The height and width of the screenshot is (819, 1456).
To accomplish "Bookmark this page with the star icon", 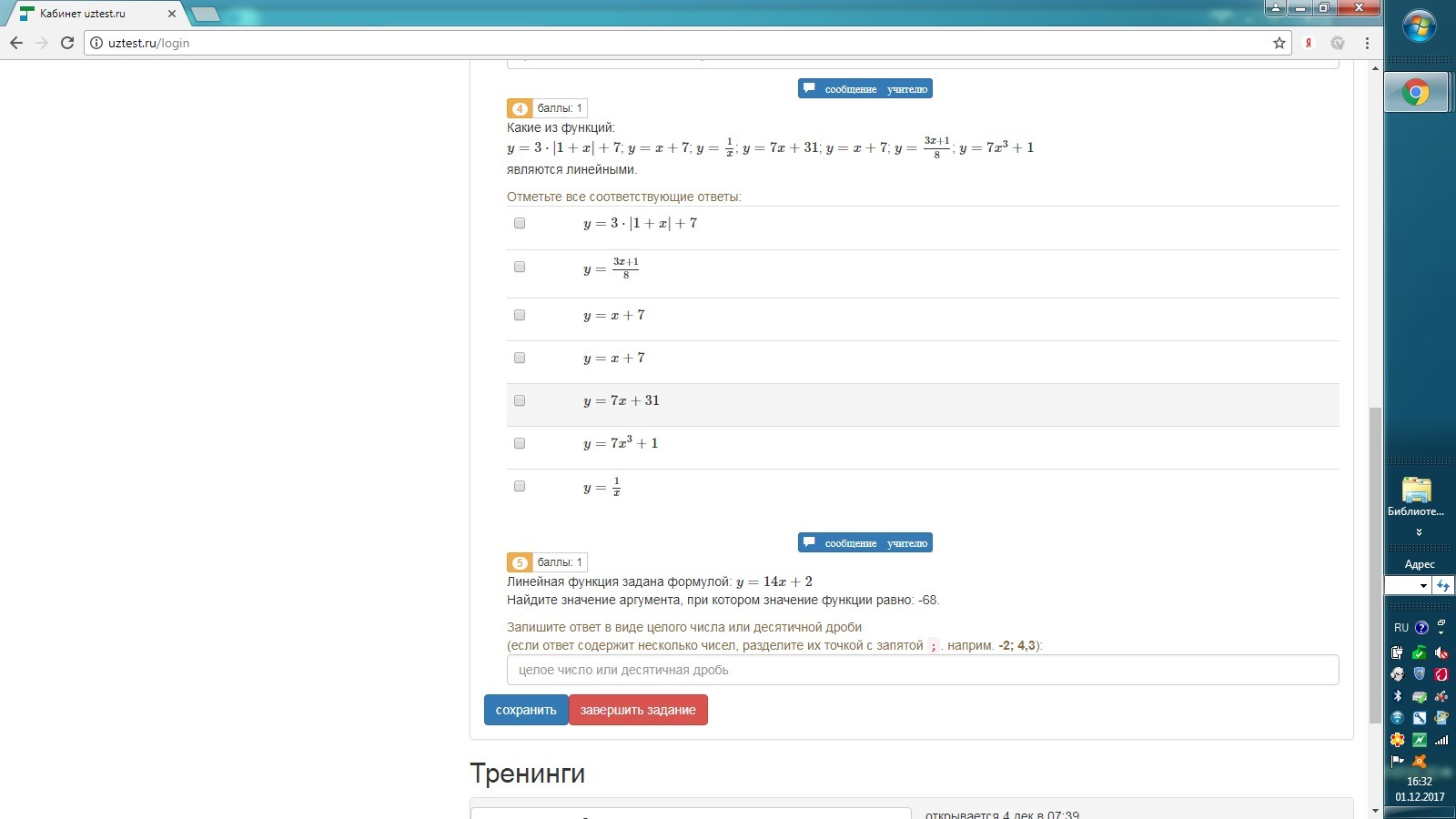I will tap(1279, 43).
